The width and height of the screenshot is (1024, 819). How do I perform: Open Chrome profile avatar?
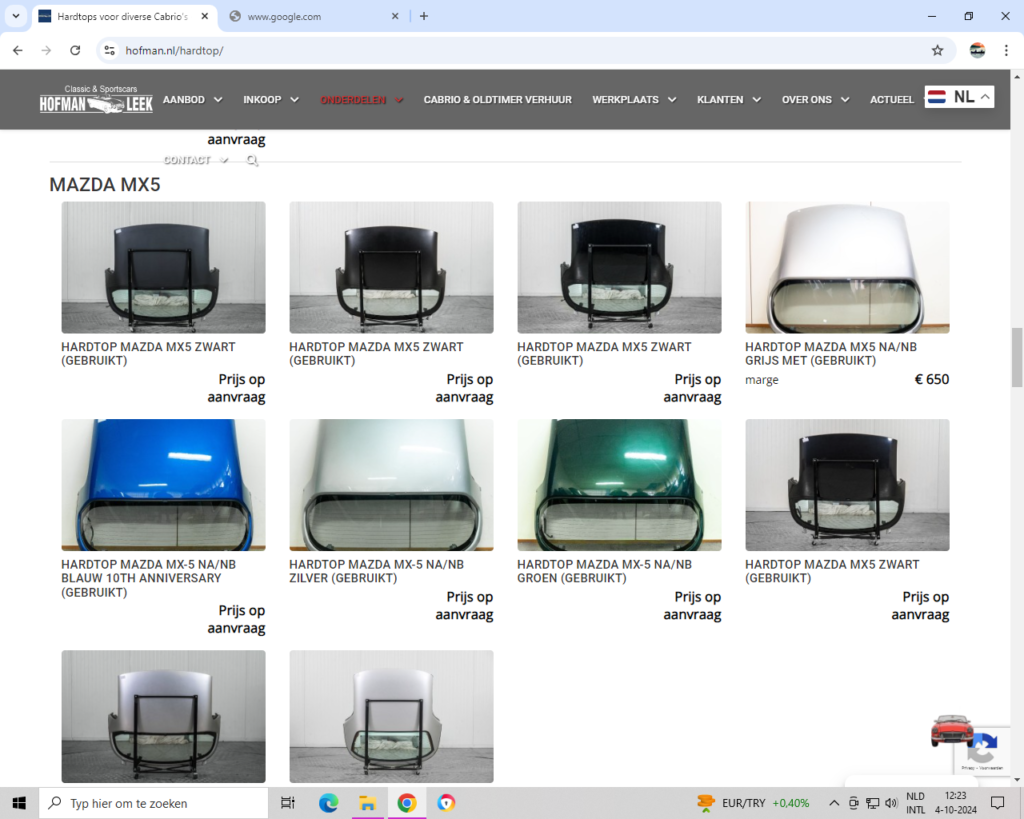[977, 50]
